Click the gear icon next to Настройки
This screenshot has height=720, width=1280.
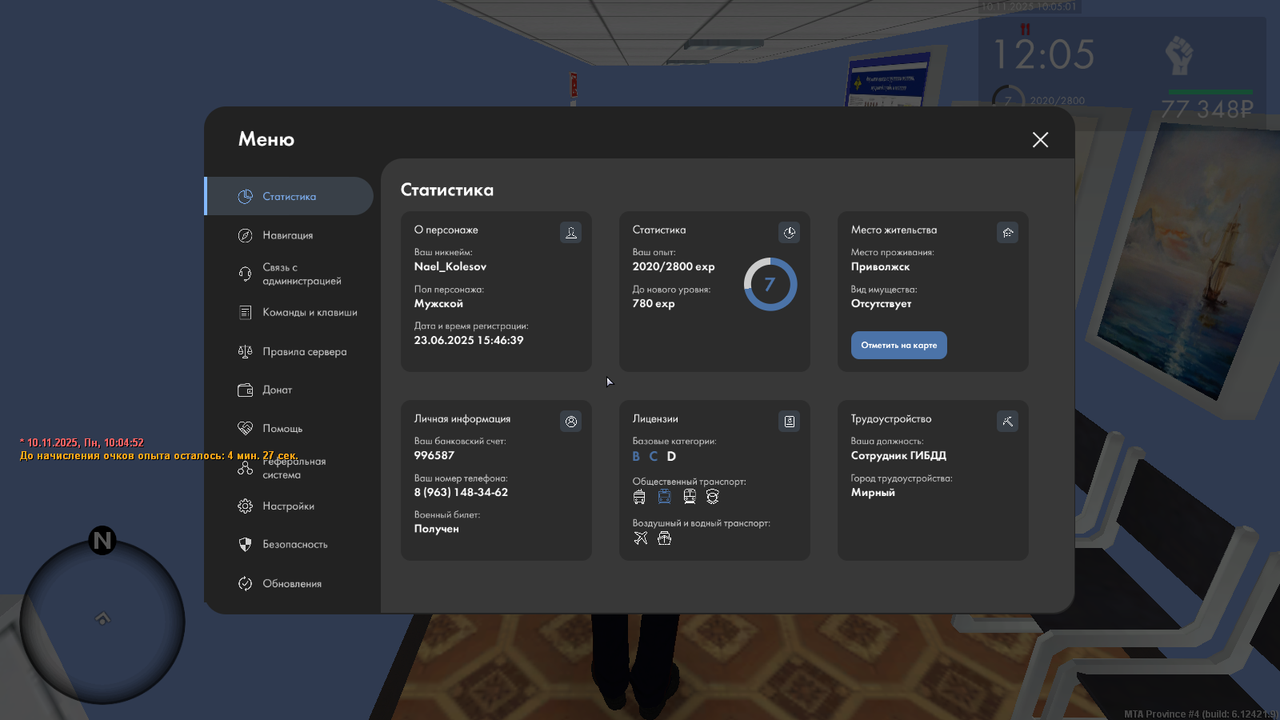[x=245, y=506]
